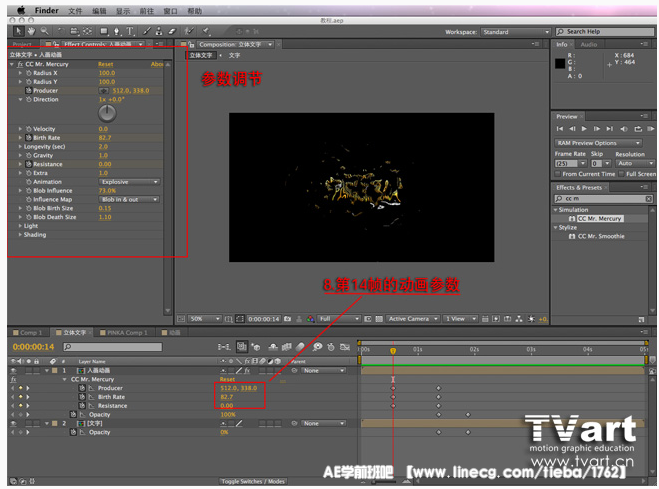Hide layer 1 with eye icon

(13, 371)
